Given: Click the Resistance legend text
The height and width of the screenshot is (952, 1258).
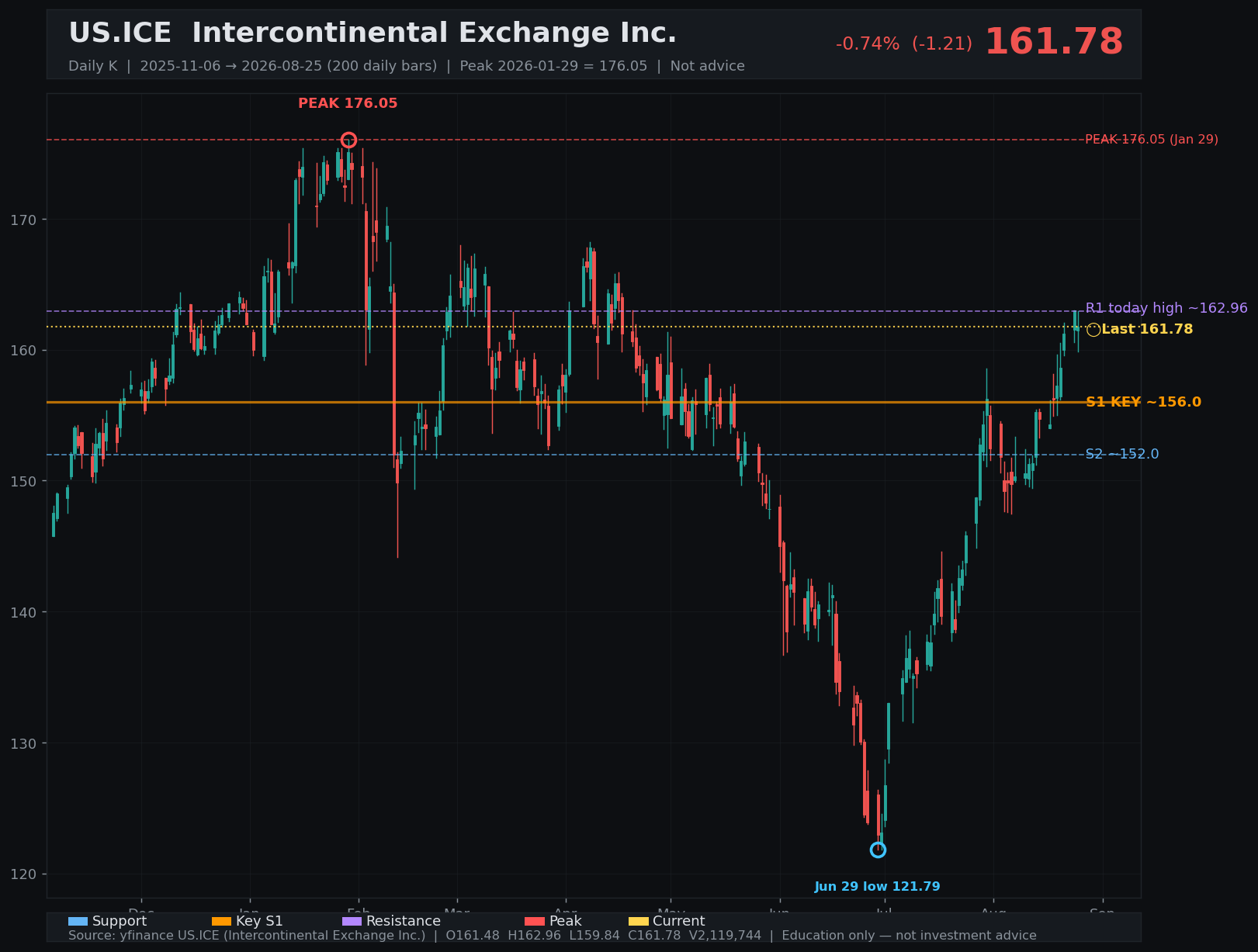Looking at the screenshot, I should click(x=404, y=922).
